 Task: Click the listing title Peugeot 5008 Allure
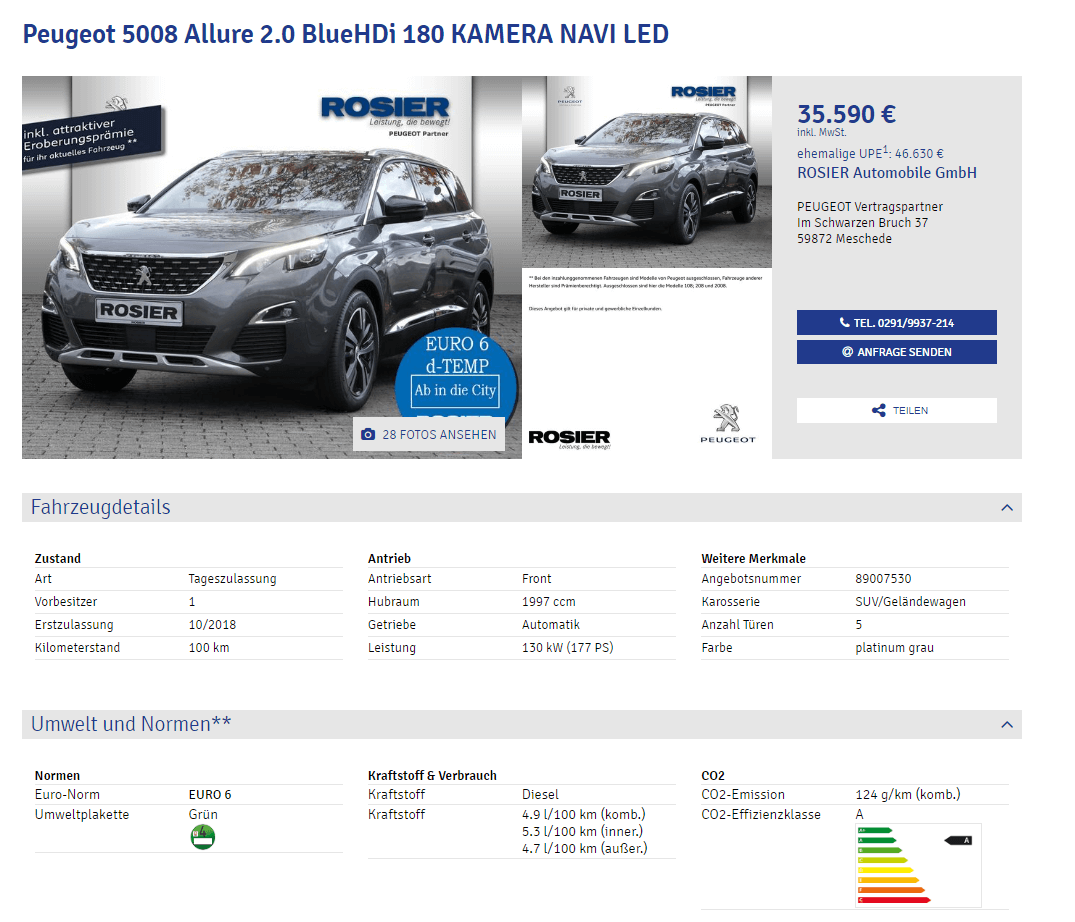click(x=346, y=34)
